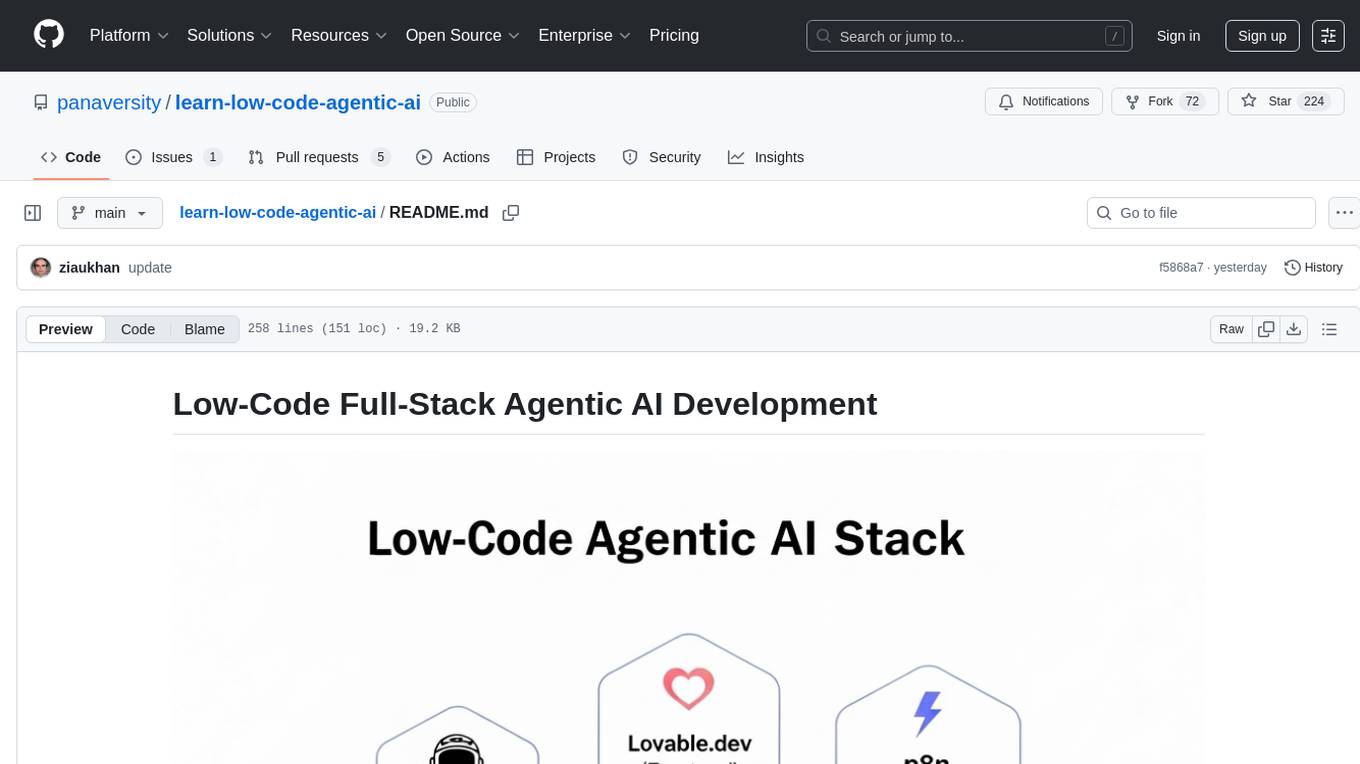Open the Security tab

pyautogui.click(x=662, y=157)
